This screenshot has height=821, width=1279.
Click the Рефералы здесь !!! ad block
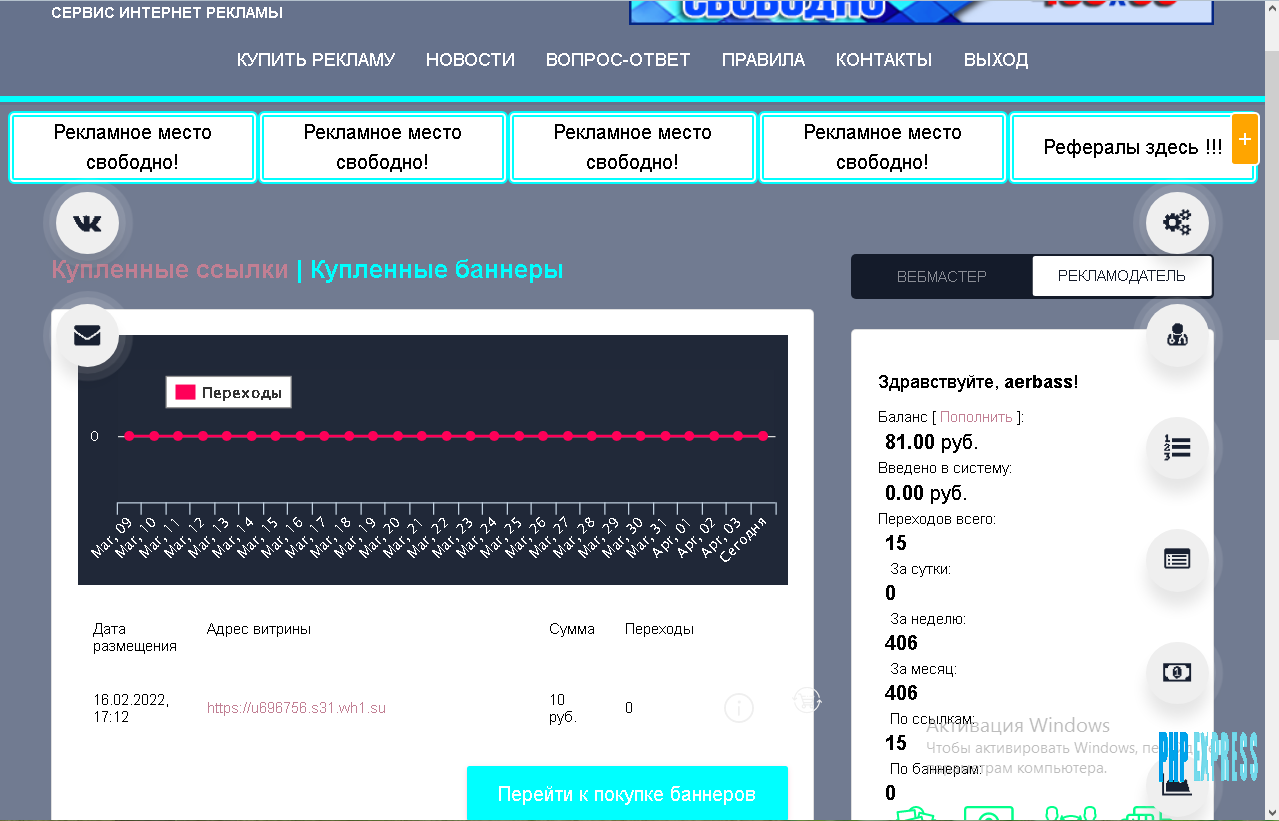[x=1133, y=147]
